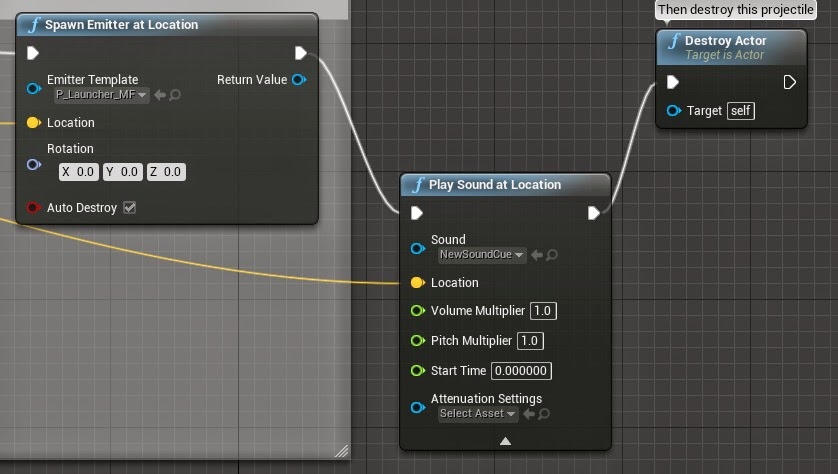Viewport: 838px width, 474px height.
Task: Click 'Target is Actor' subtitle text
Action: (x=725, y=55)
